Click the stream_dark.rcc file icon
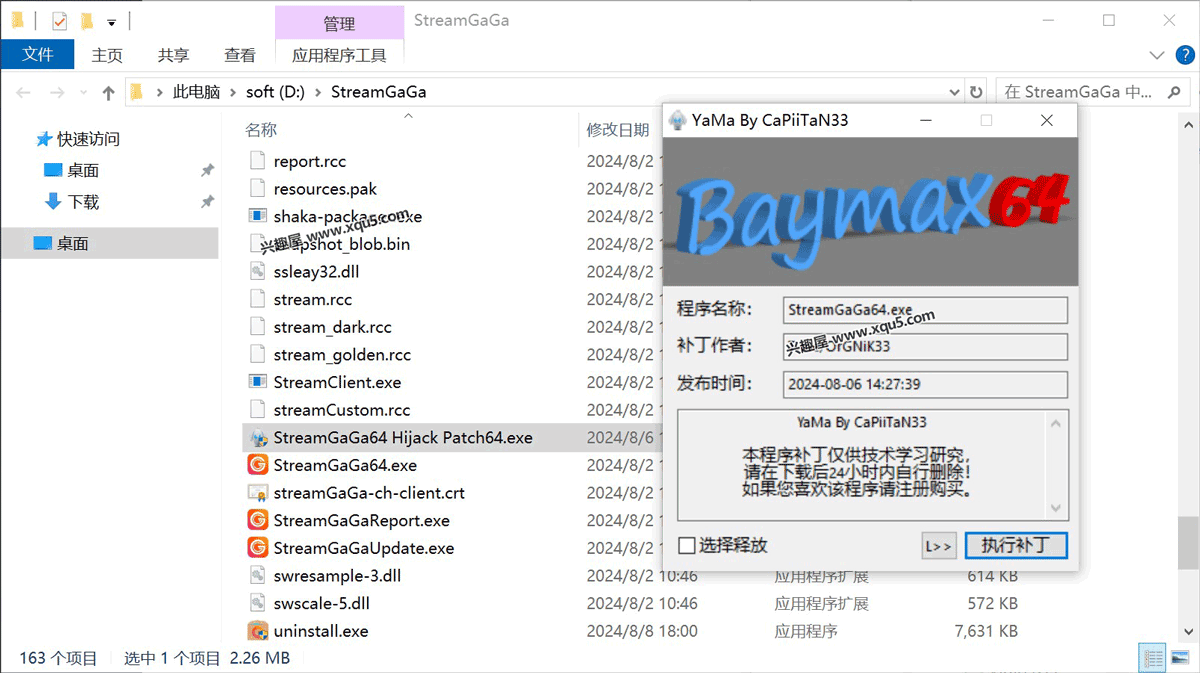 [x=258, y=327]
